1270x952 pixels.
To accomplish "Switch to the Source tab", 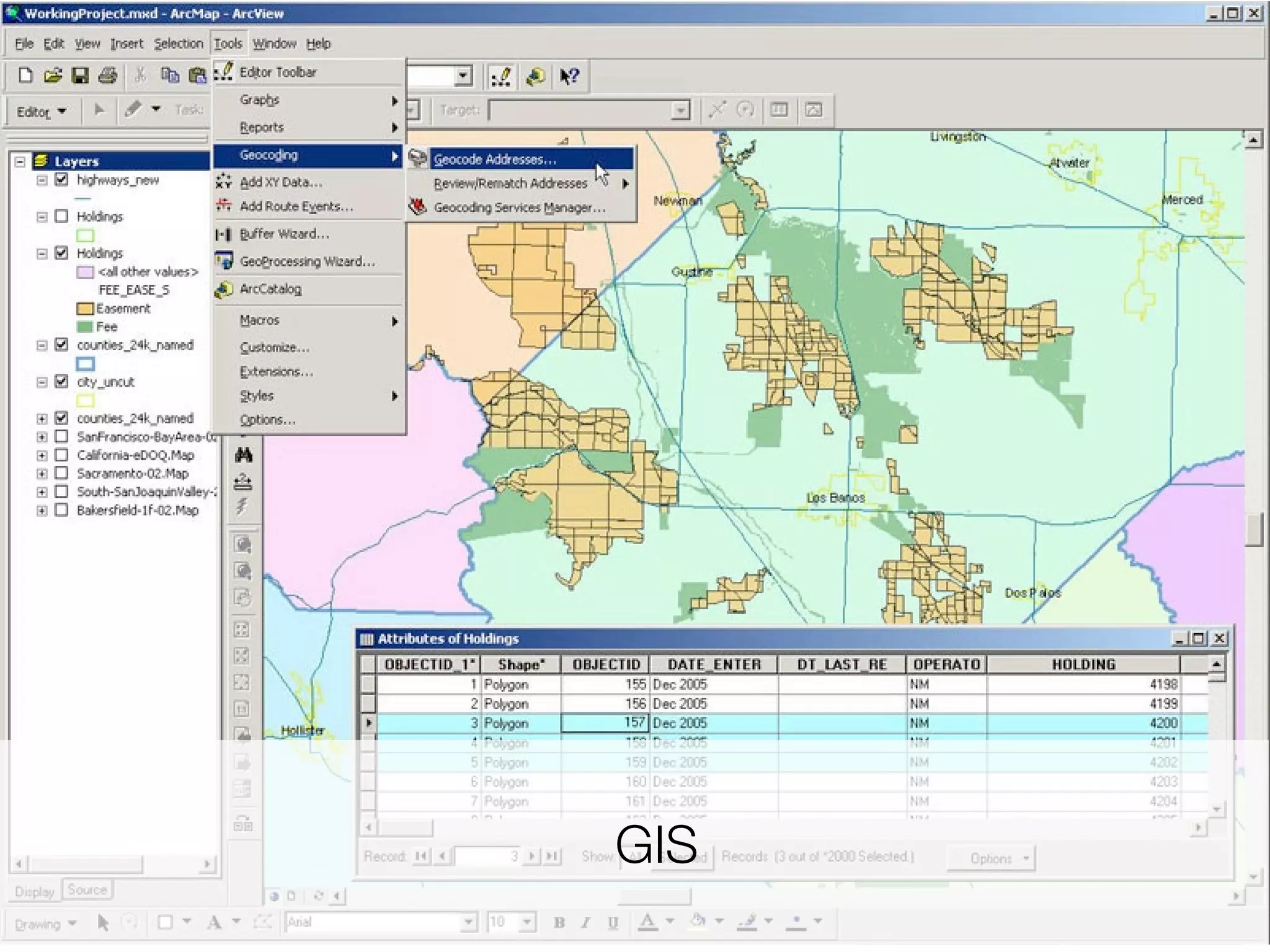I will (x=87, y=890).
